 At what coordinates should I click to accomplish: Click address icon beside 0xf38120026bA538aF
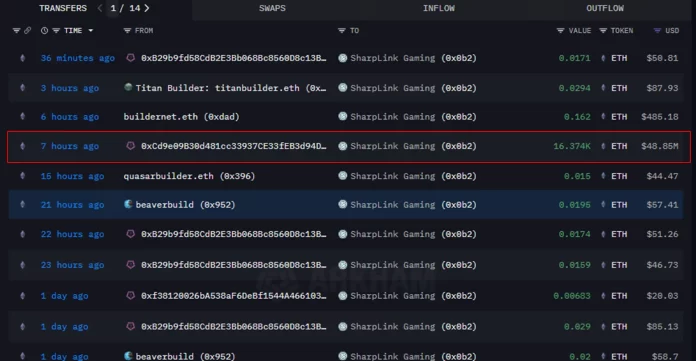130,295
